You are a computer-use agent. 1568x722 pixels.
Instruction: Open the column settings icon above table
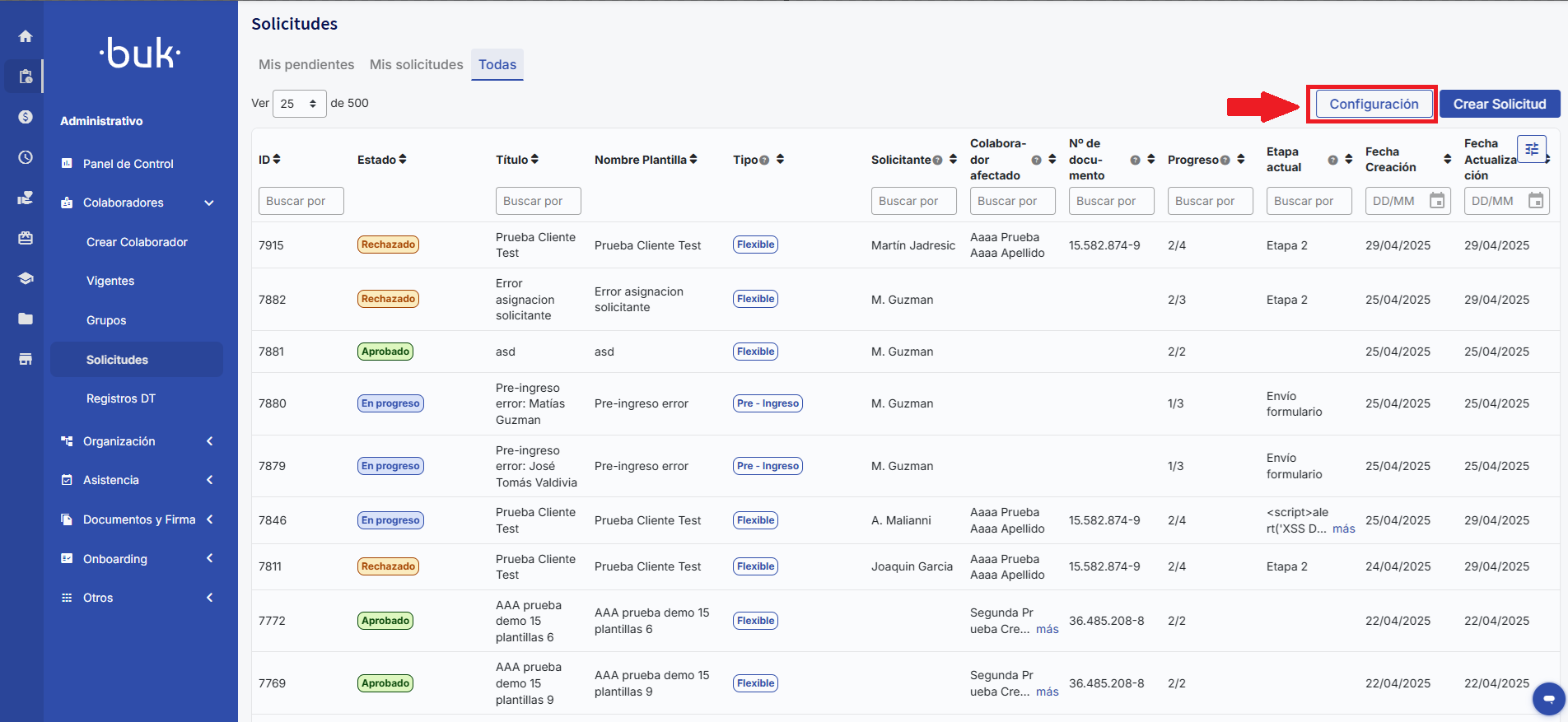click(x=1531, y=149)
